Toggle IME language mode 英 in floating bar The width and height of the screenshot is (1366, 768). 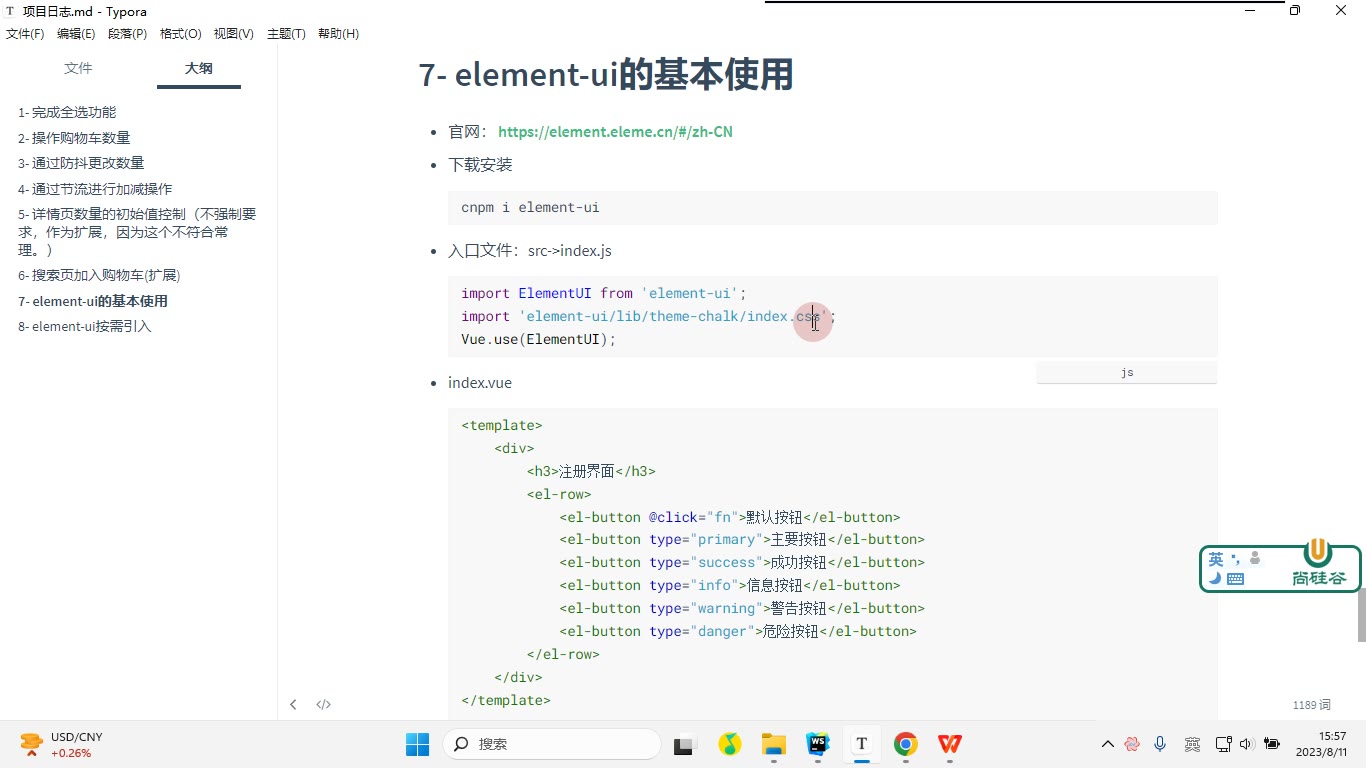1216,559
